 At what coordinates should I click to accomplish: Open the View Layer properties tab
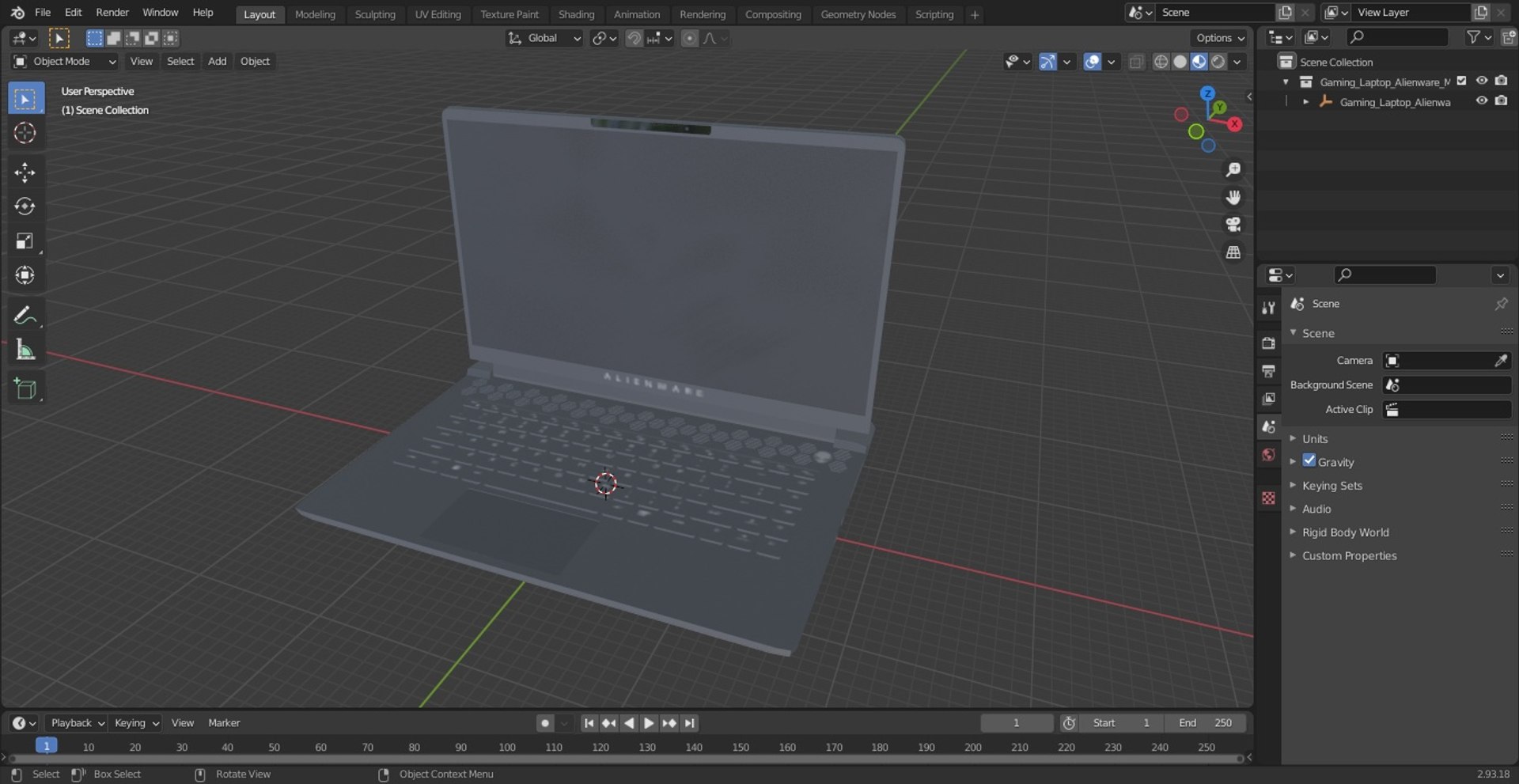pos(1268,399)
